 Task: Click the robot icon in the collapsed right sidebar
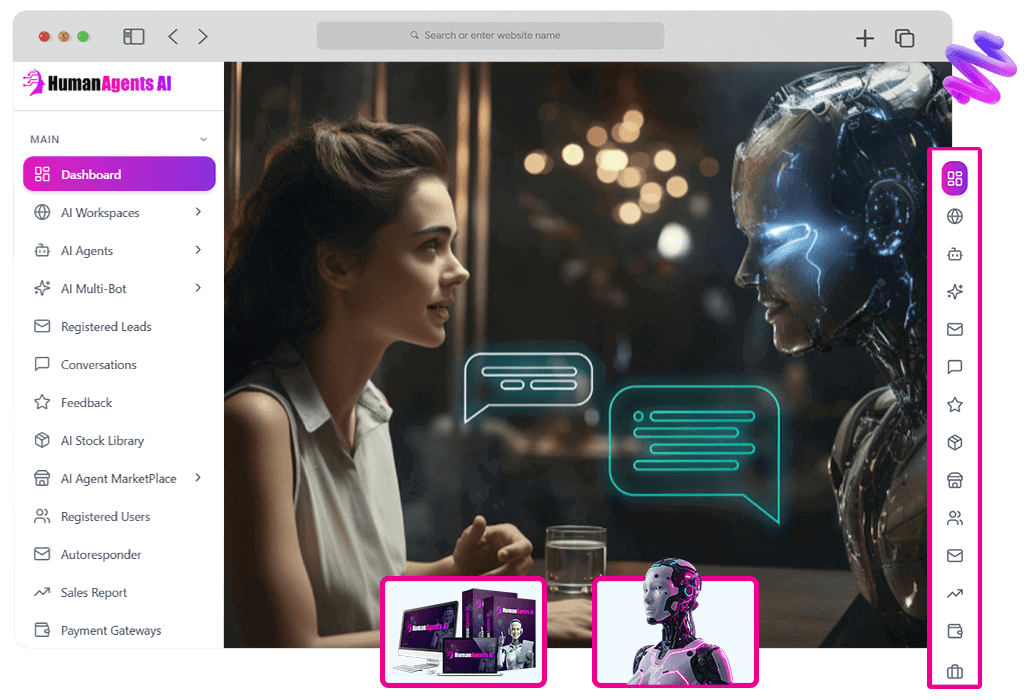point(954,254)
